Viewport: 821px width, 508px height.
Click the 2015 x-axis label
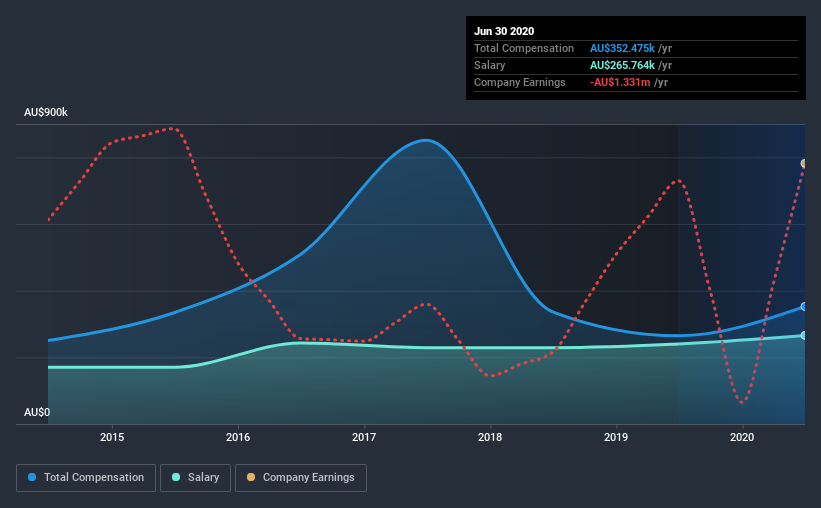(x=112, y=437)
